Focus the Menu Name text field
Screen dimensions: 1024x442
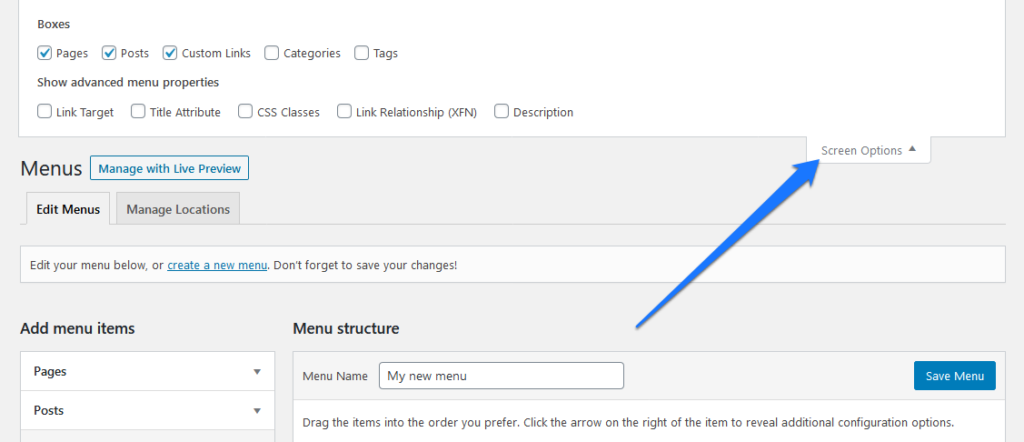(x=501, y=376)
